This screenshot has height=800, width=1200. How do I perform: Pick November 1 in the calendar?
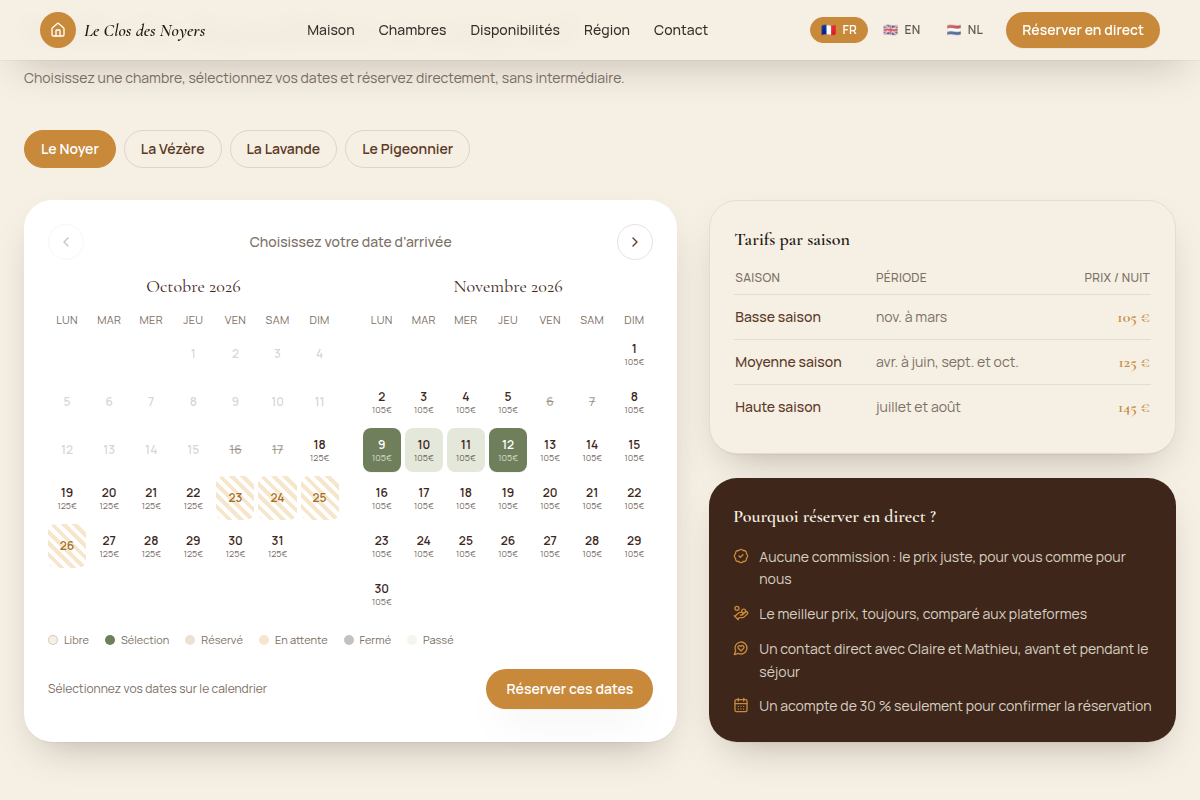tap(634, 353)
